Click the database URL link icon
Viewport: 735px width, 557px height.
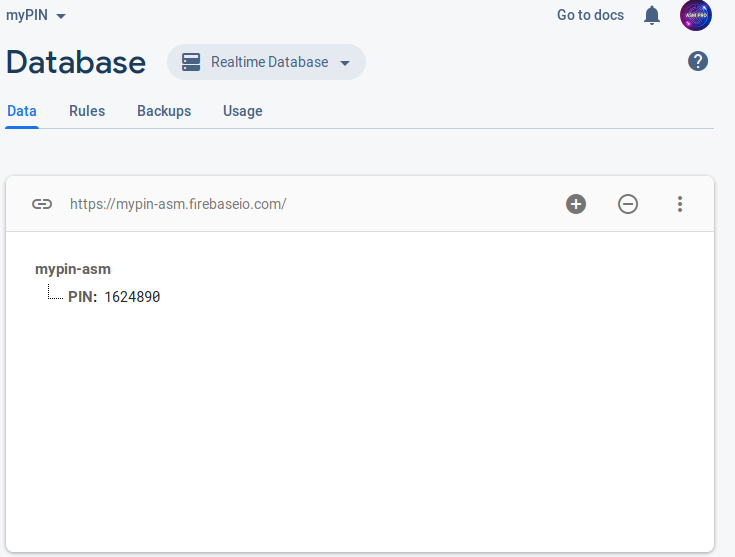(x=42, y=204)
